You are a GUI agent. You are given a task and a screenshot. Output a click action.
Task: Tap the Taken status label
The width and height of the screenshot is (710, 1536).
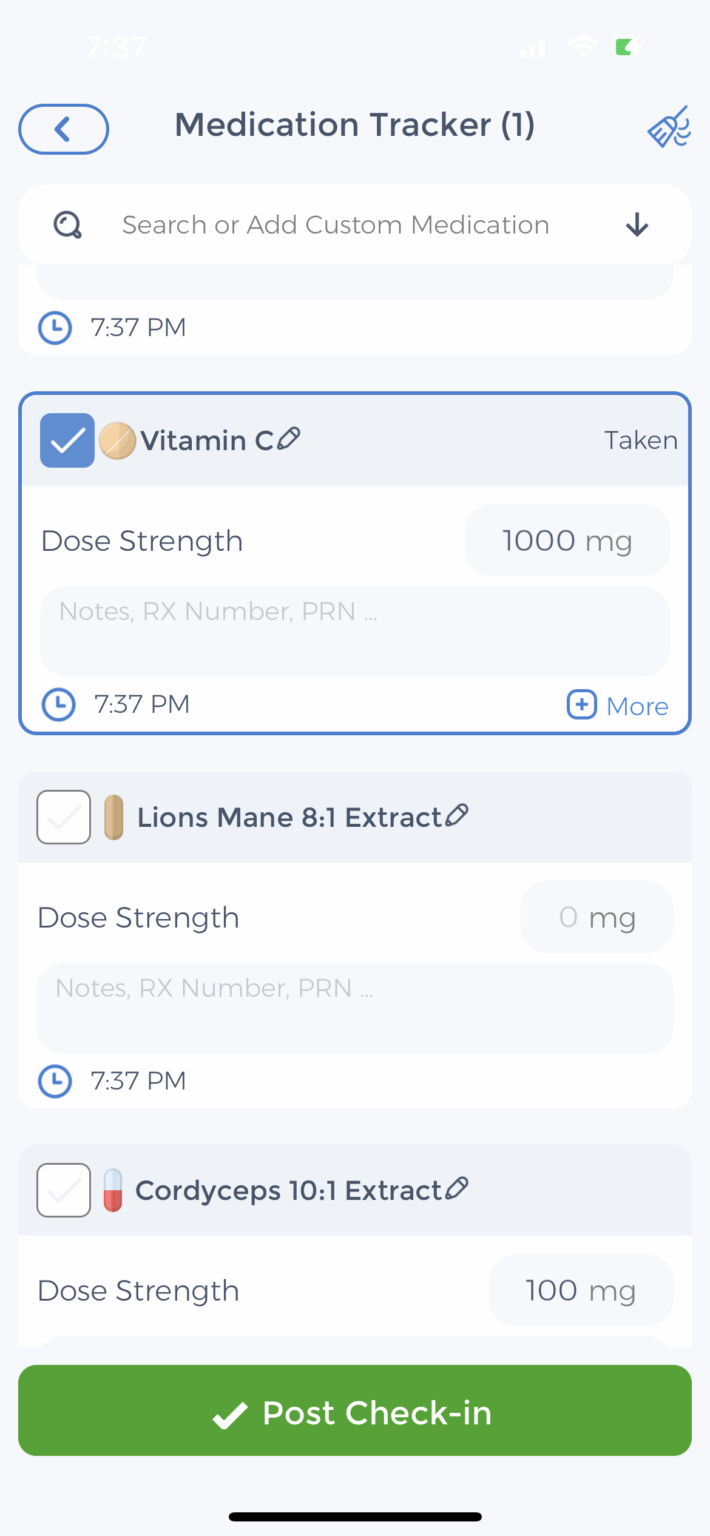click(x=640, y=439)
